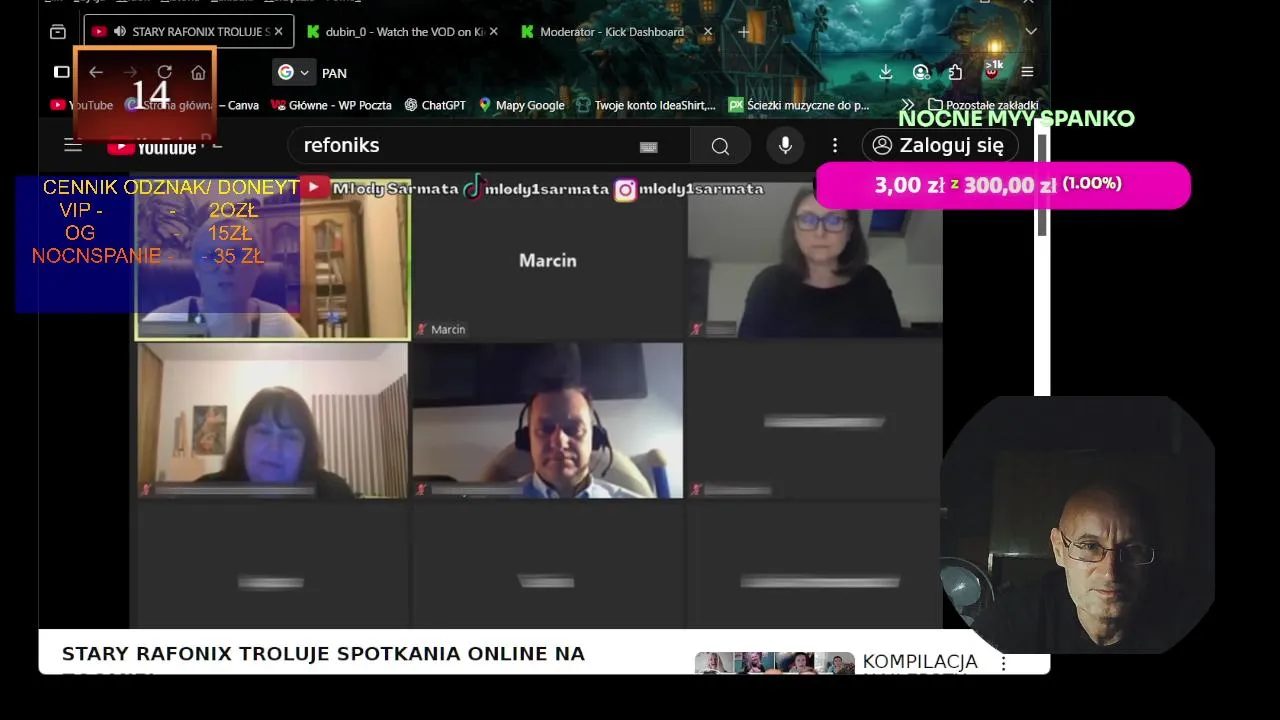Close the STARY RAFONIX TROLUJE tab
The width and height of the screenshot is (1280, 720).
[x=278, y=32]
